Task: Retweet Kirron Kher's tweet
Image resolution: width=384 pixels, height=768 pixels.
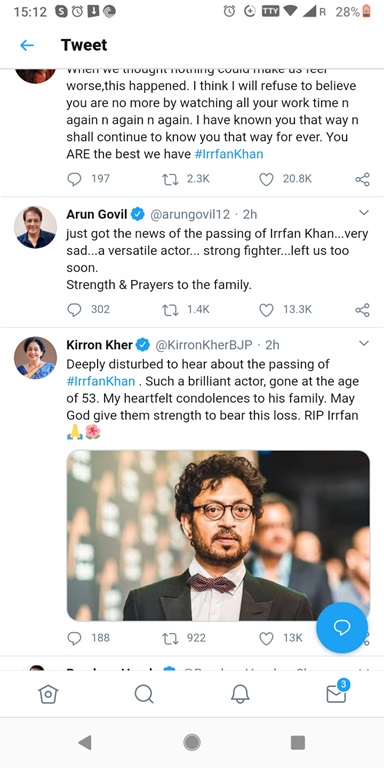Action: [170, 638]
